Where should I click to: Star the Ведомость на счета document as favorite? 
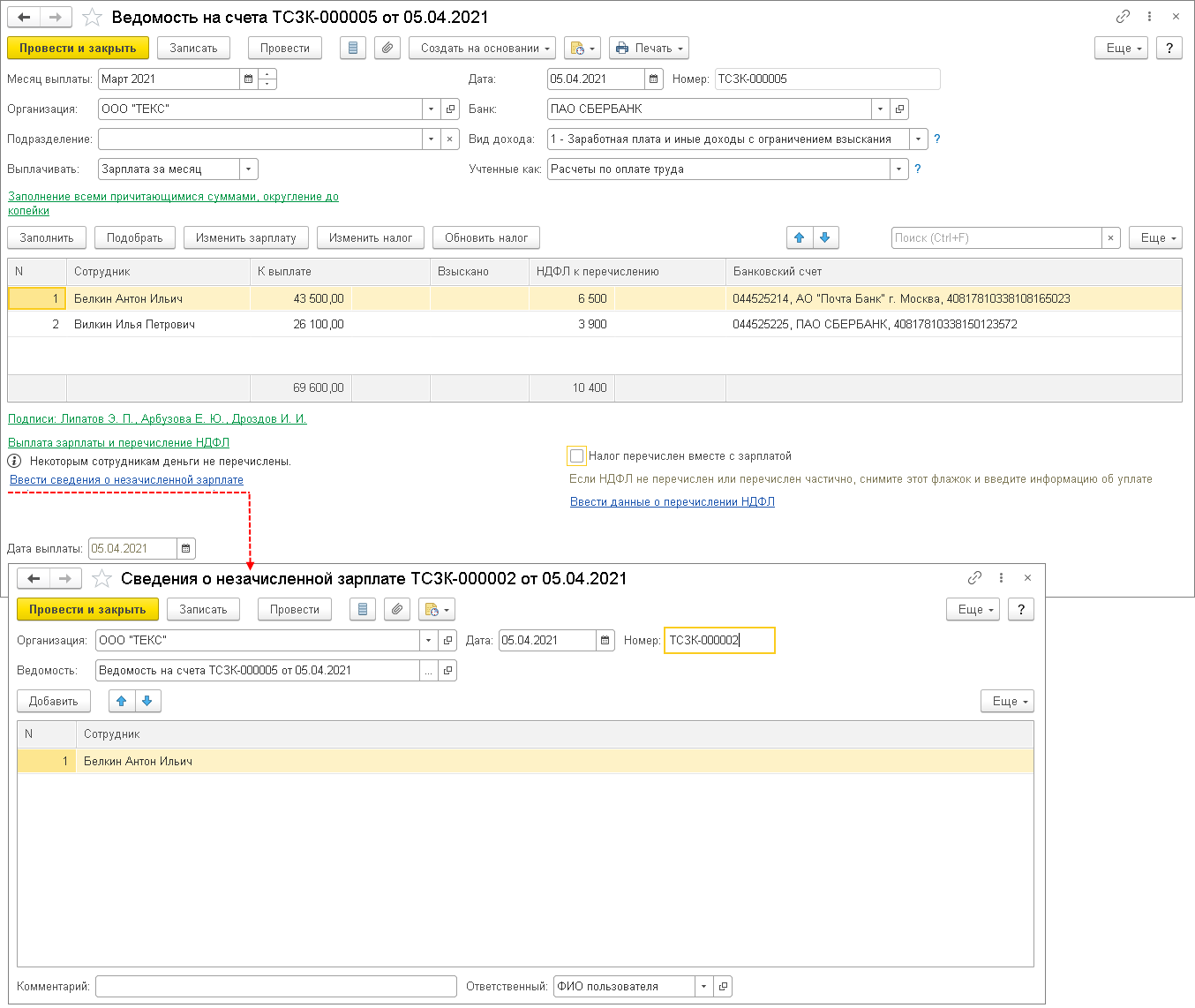[x=92, y=17]
